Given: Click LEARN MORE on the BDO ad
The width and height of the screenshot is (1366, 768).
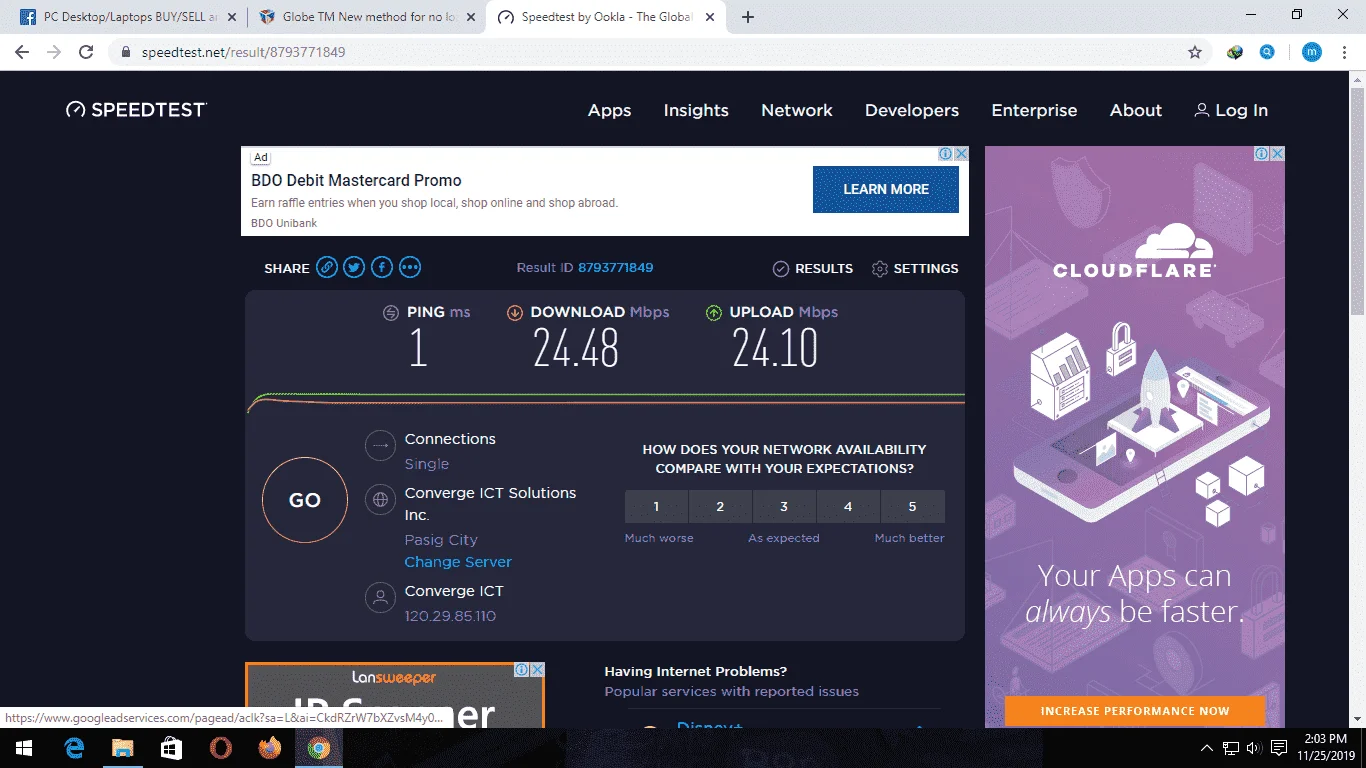Looking at the screenshot, I should pos(886,189).
